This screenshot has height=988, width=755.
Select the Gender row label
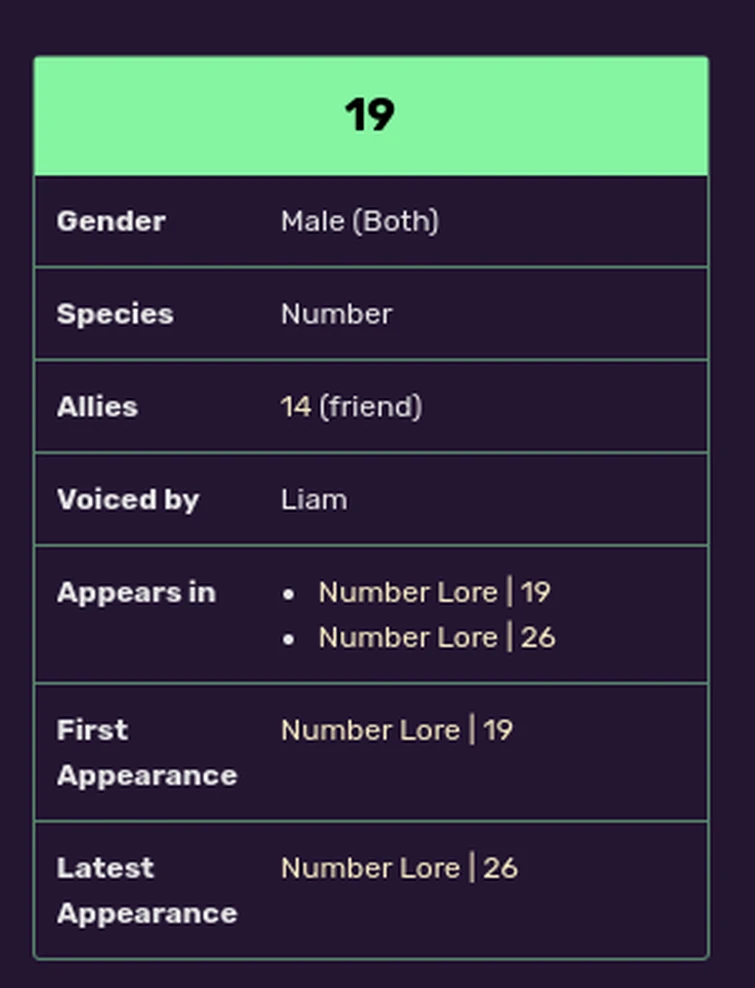coord(111,221)
